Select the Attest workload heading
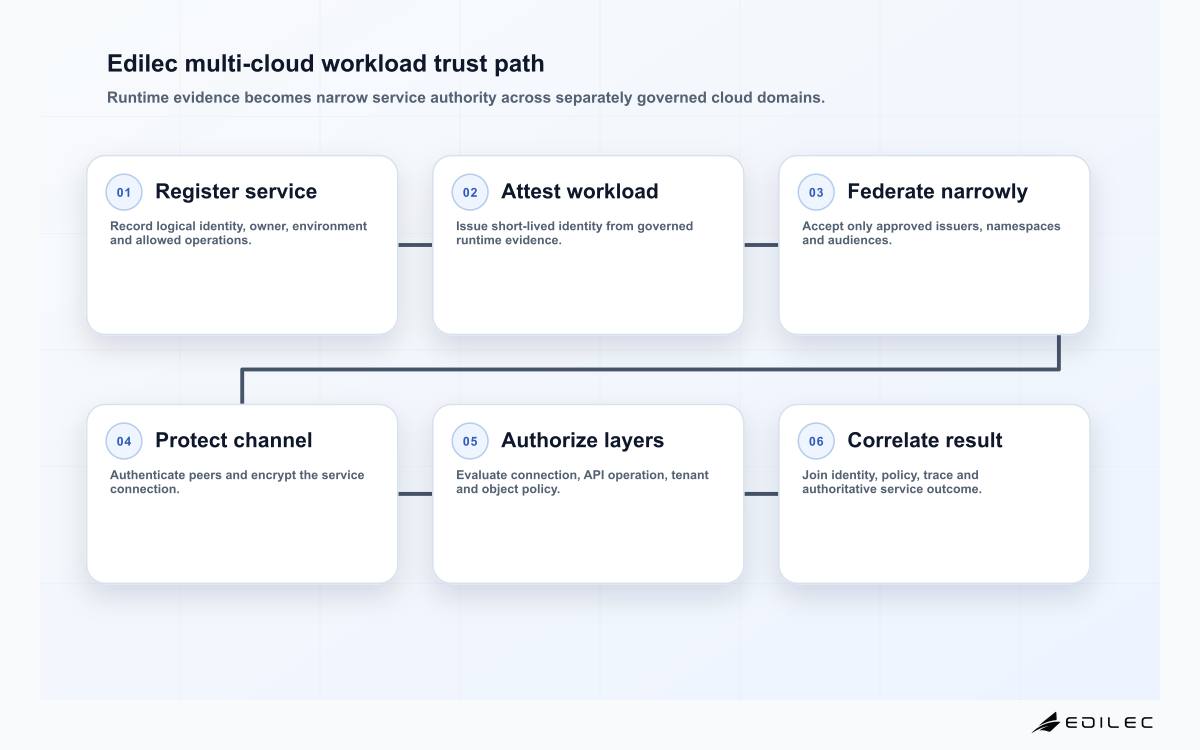Screen dimensions: 1200x750 tap(580, 191)
